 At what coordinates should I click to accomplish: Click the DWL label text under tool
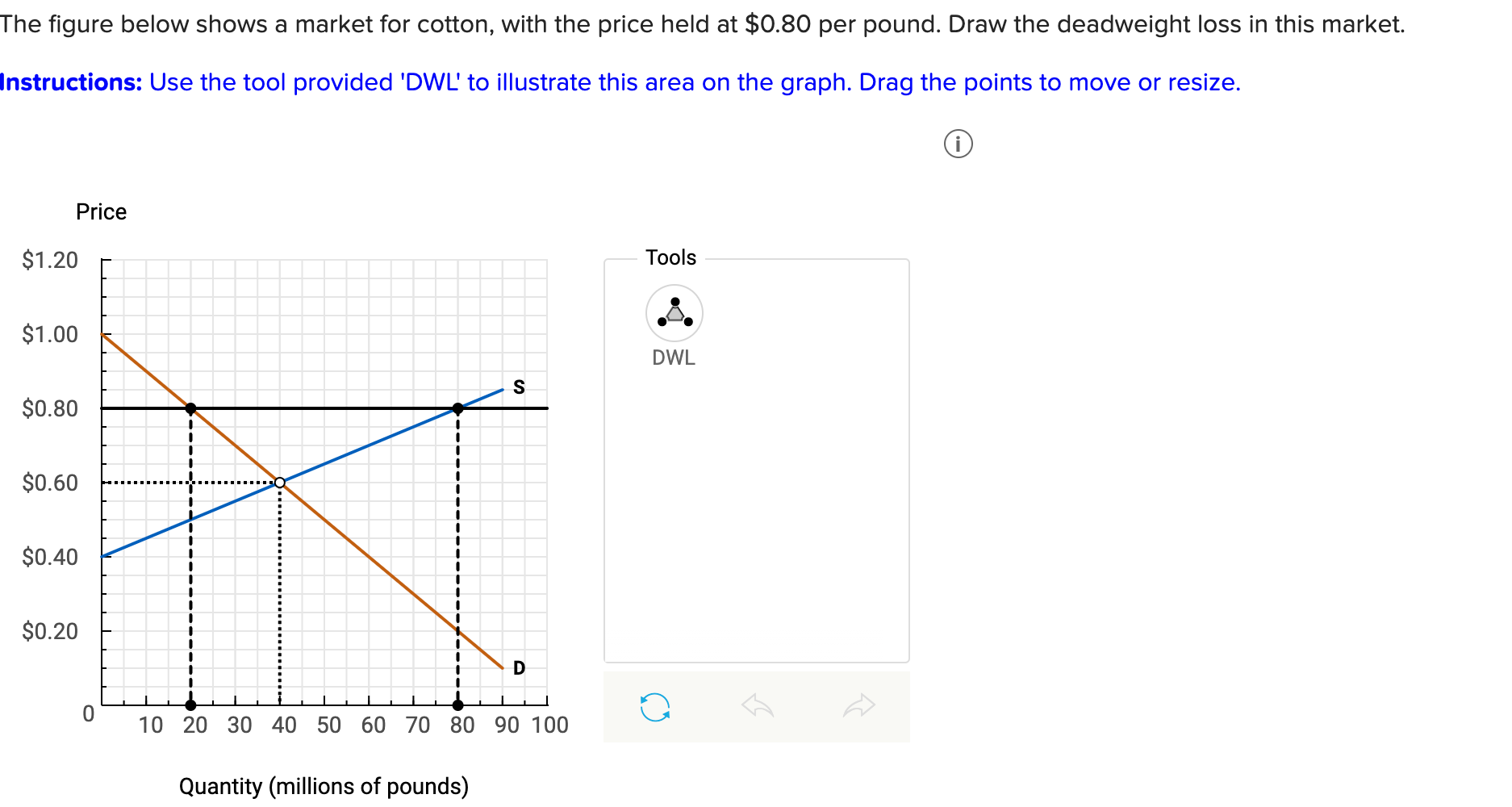click(x=674, y=358)
